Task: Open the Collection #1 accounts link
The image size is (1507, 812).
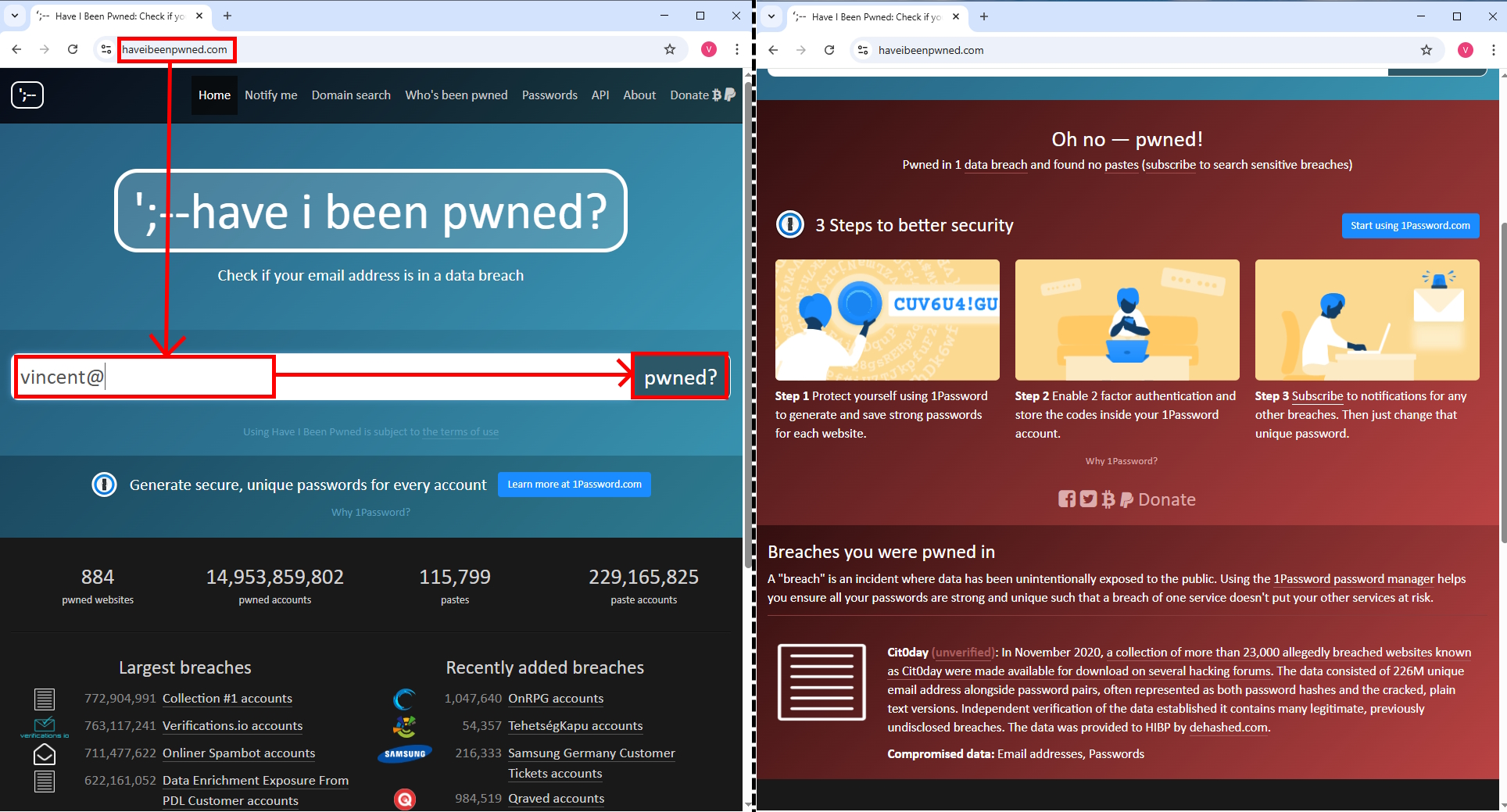Action: point(227,699)
